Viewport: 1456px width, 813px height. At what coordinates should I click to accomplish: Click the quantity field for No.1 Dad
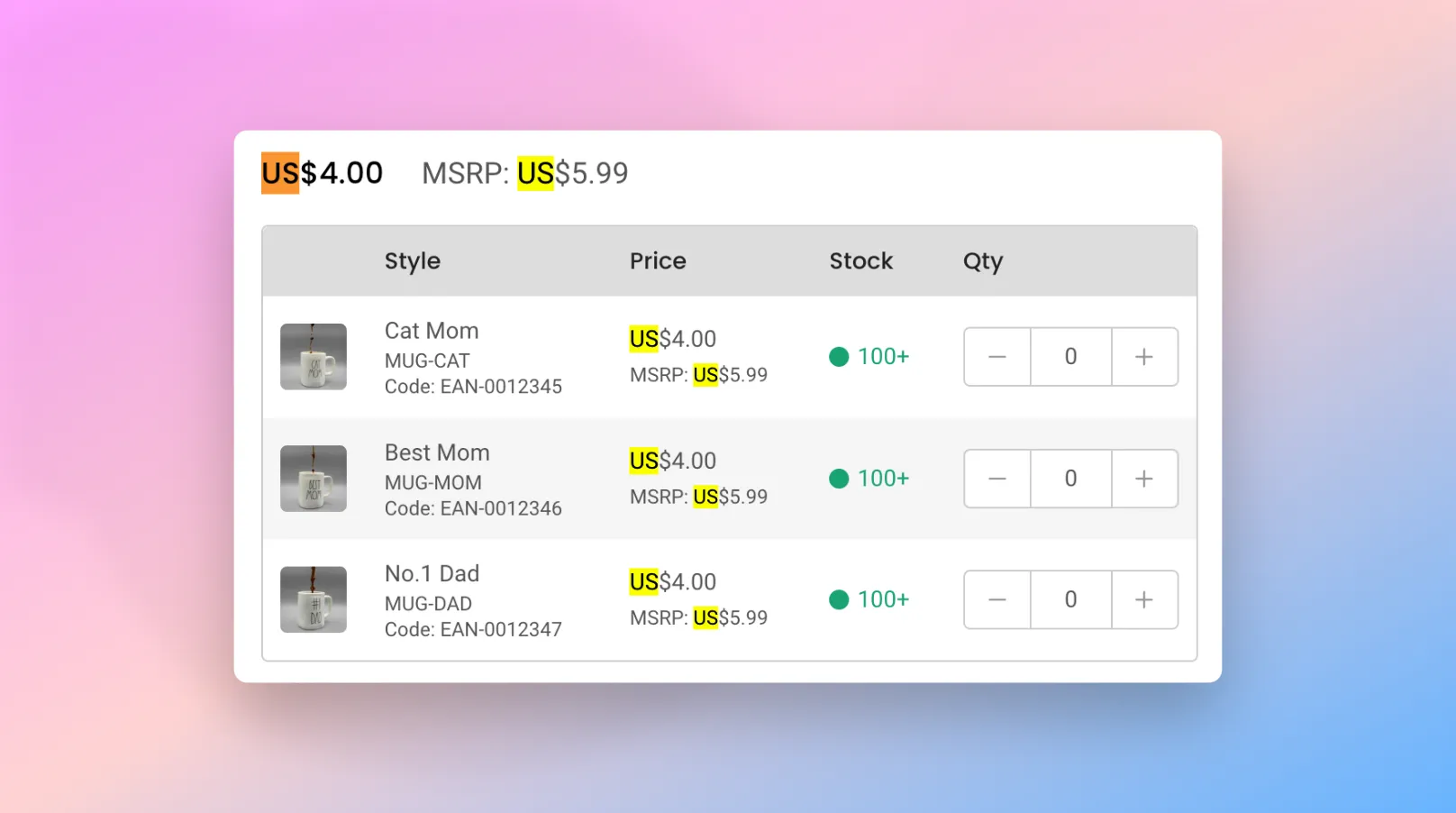pos(1071,599)
